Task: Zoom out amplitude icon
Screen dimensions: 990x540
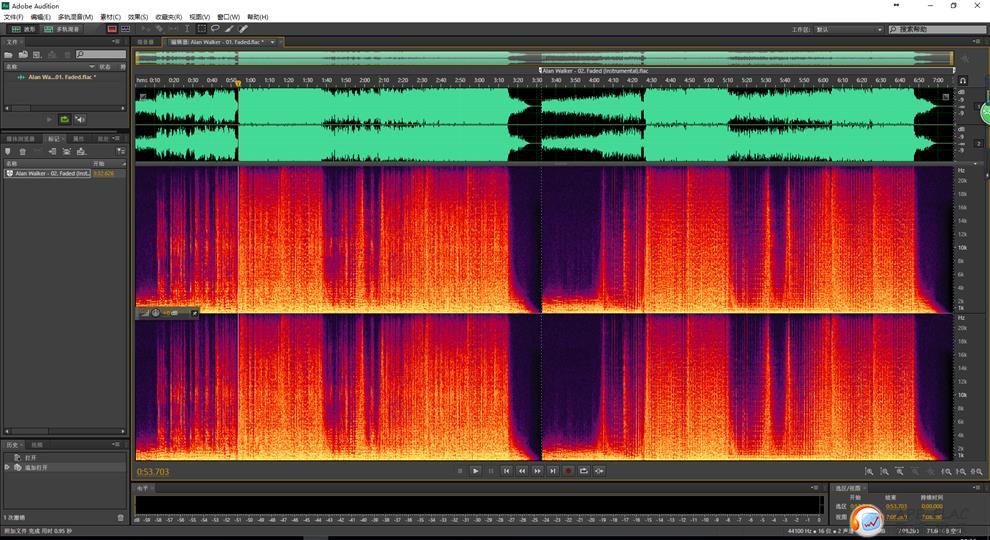Action: [x=884, y=472]
